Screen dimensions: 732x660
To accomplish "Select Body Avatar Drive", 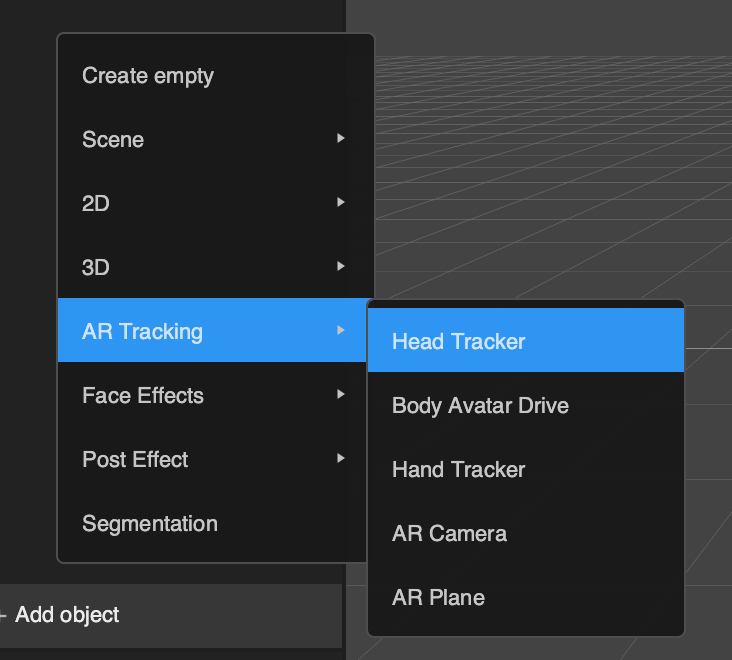I will (x=526, y=405).
